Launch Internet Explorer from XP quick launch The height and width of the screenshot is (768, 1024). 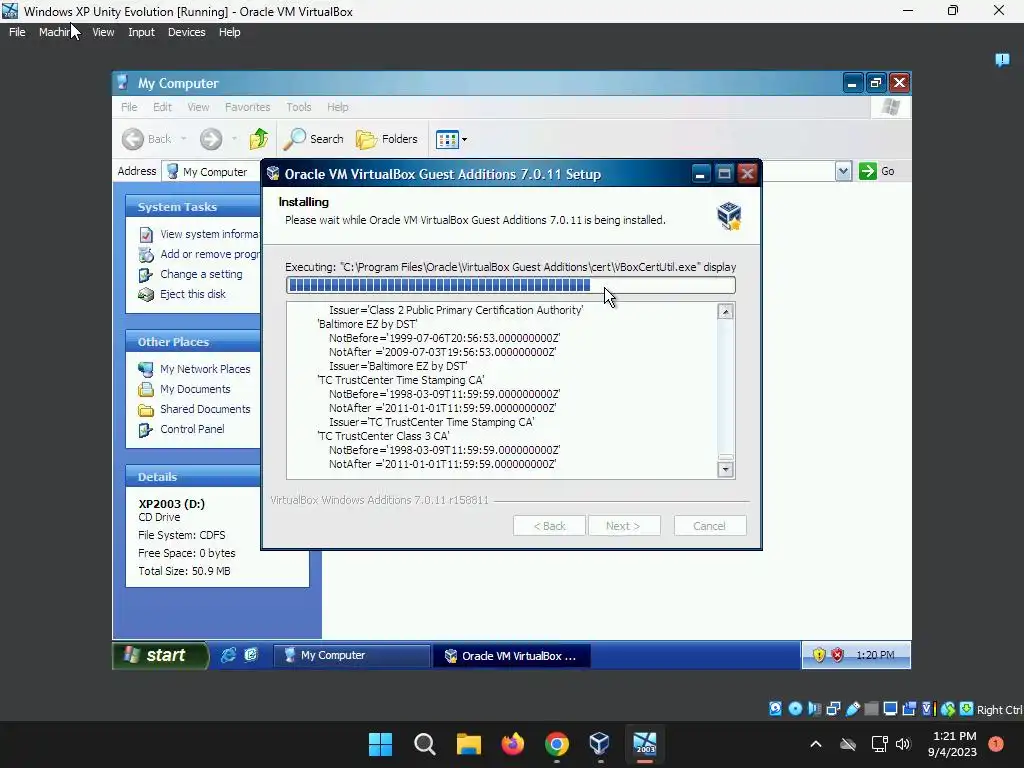[x=228, y=655]
